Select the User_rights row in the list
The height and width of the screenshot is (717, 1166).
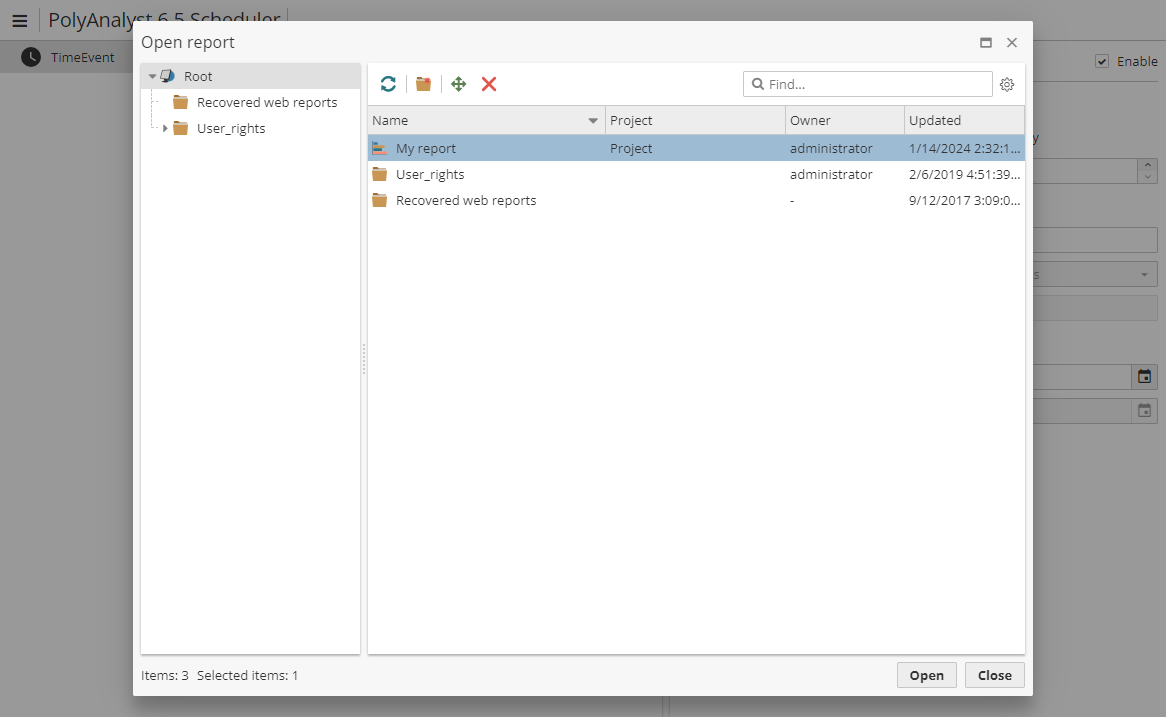click(430, 174)
